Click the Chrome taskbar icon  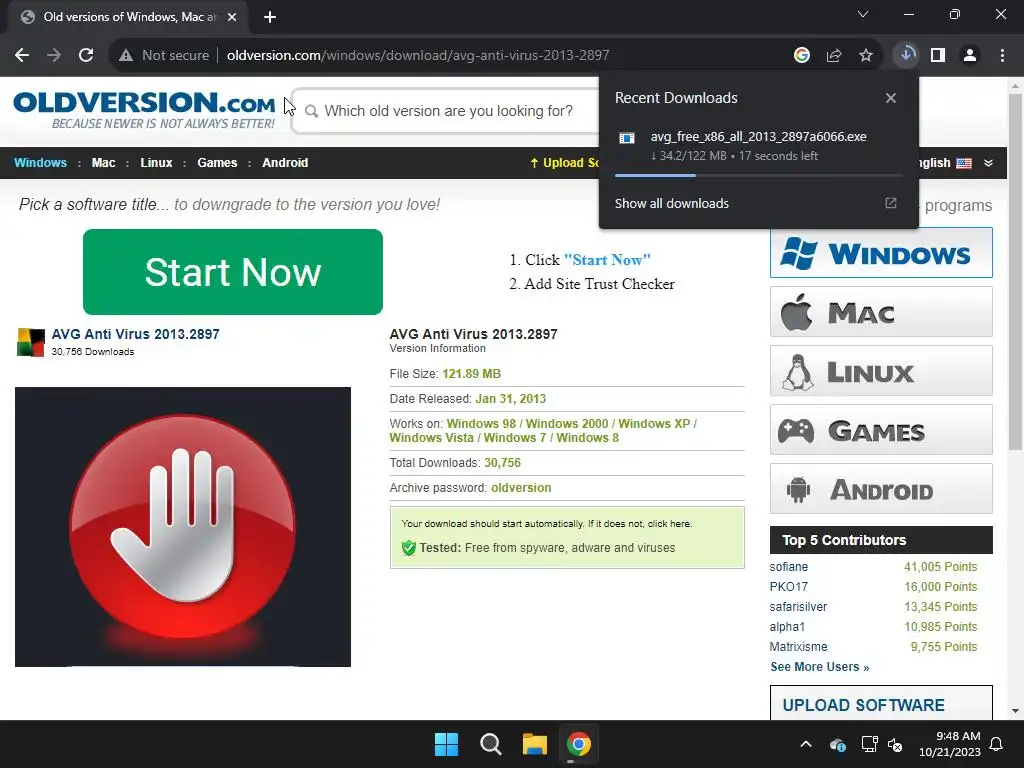(x=579, y=744)
